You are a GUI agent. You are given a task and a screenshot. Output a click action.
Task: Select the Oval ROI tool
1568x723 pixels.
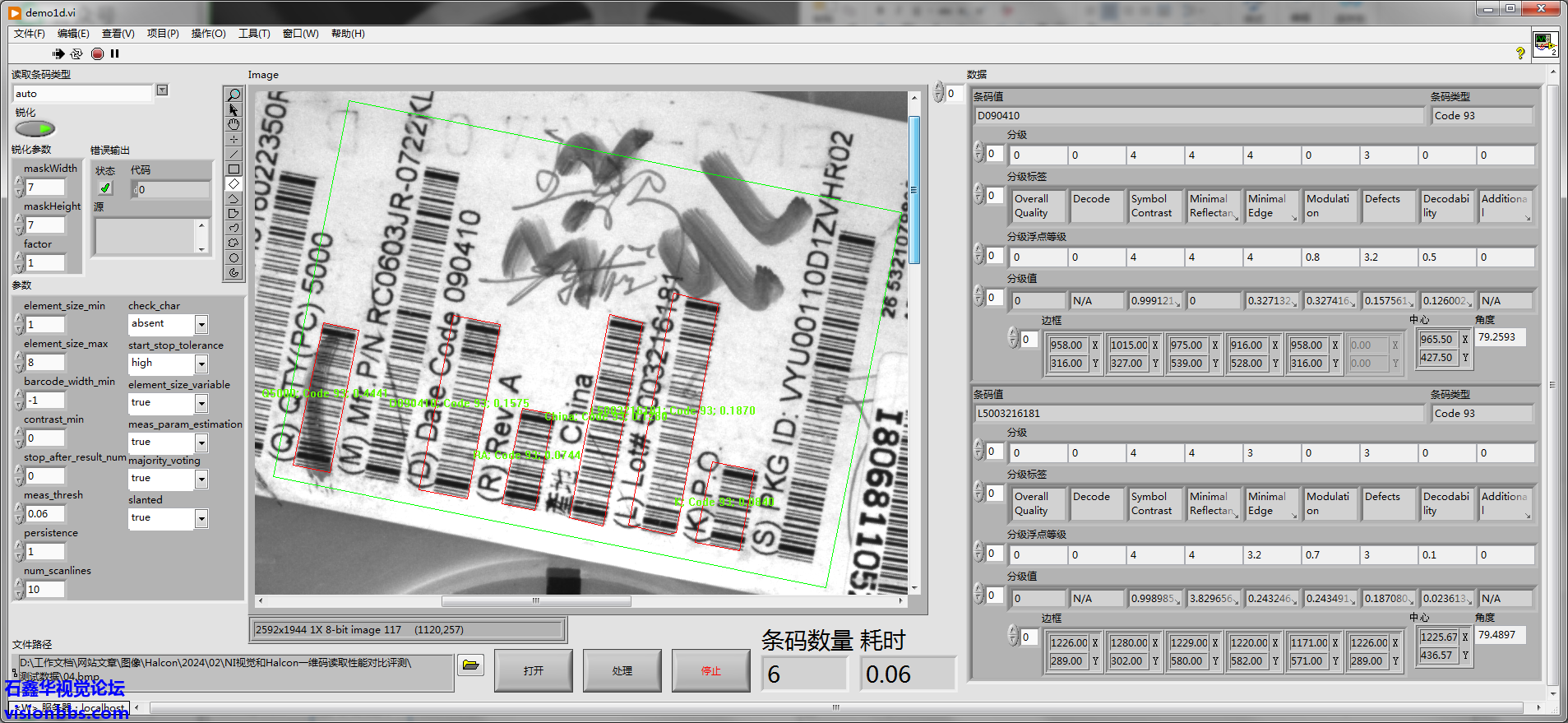point(234,257)
